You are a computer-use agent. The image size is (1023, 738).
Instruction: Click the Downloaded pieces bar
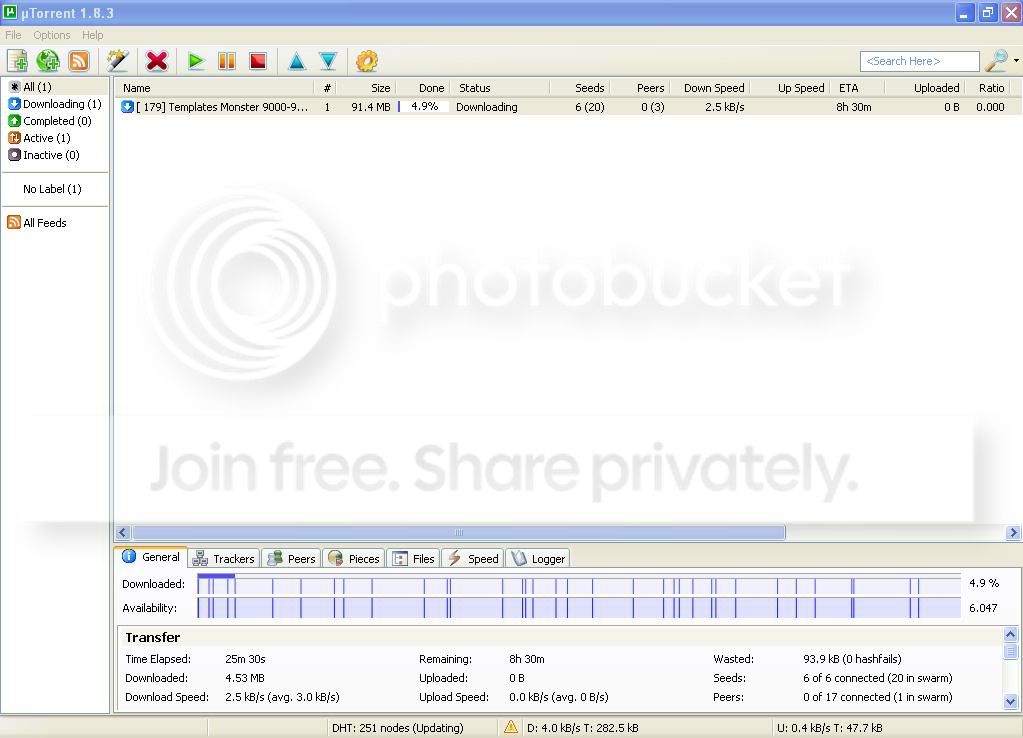[579, 584]
